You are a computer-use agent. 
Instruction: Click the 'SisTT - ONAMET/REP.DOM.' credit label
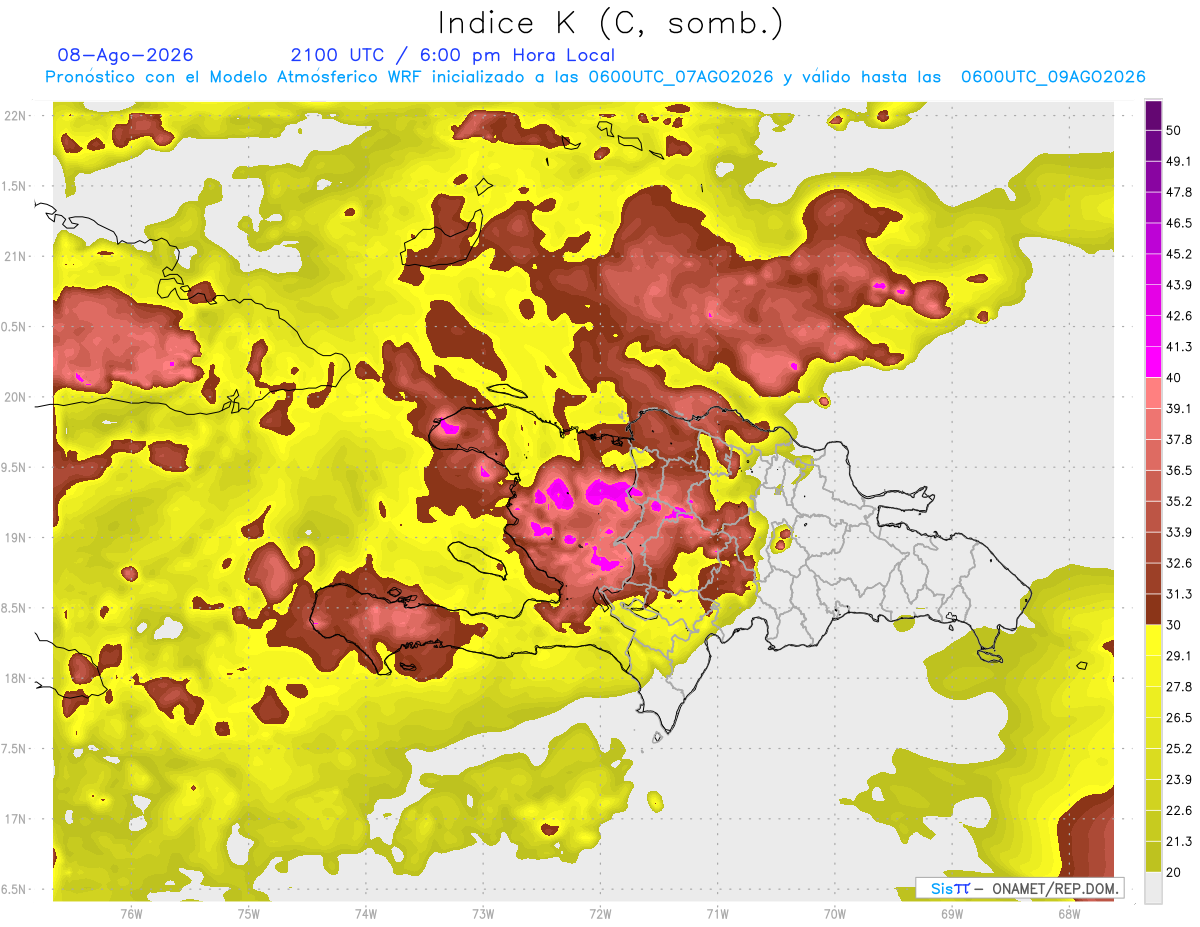(1020, 888)
